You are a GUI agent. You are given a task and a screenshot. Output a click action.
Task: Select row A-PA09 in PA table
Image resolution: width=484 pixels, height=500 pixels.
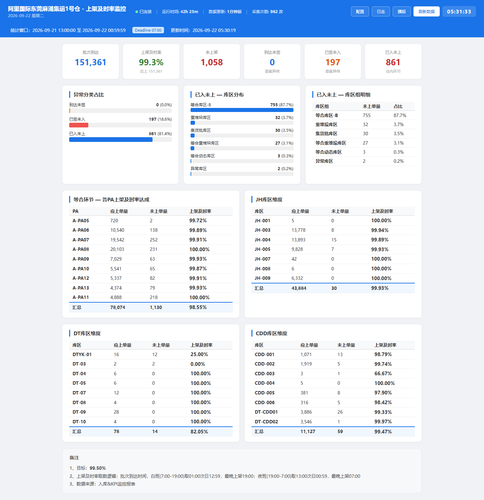(151, 259)
